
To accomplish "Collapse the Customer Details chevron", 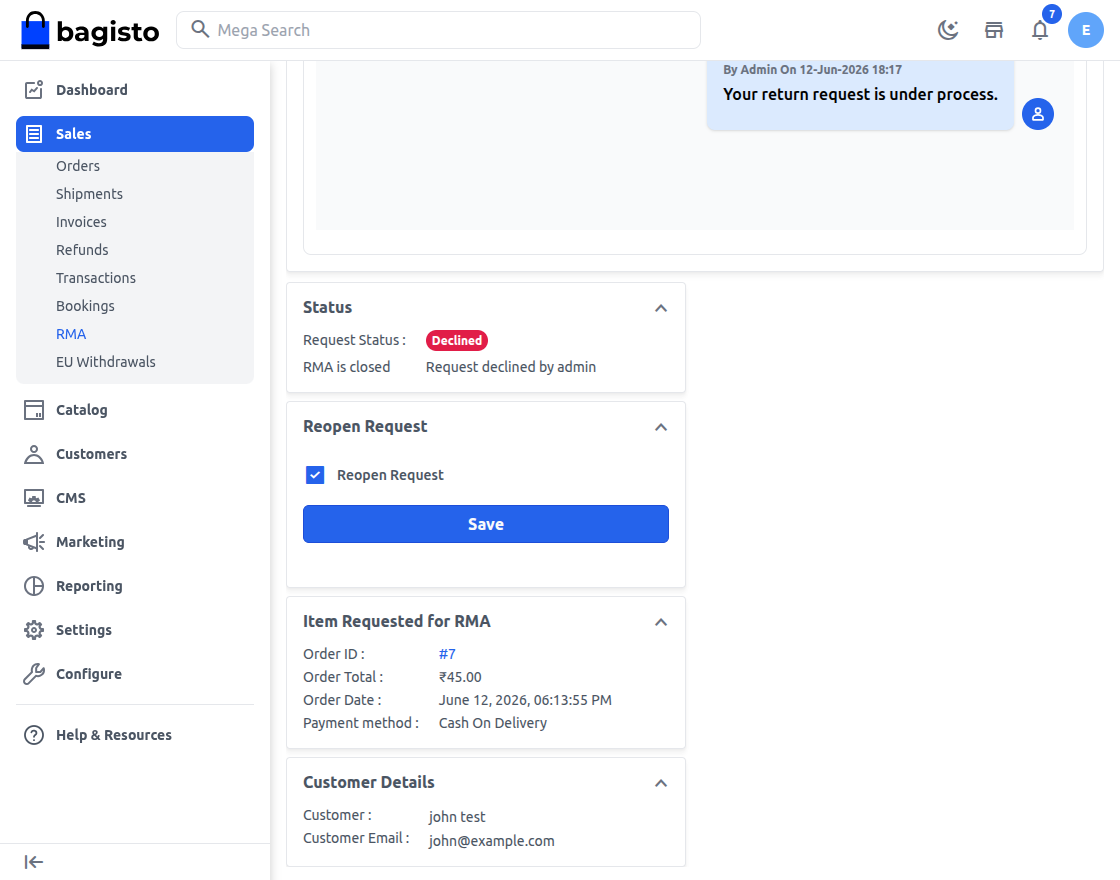I will 661,783.
